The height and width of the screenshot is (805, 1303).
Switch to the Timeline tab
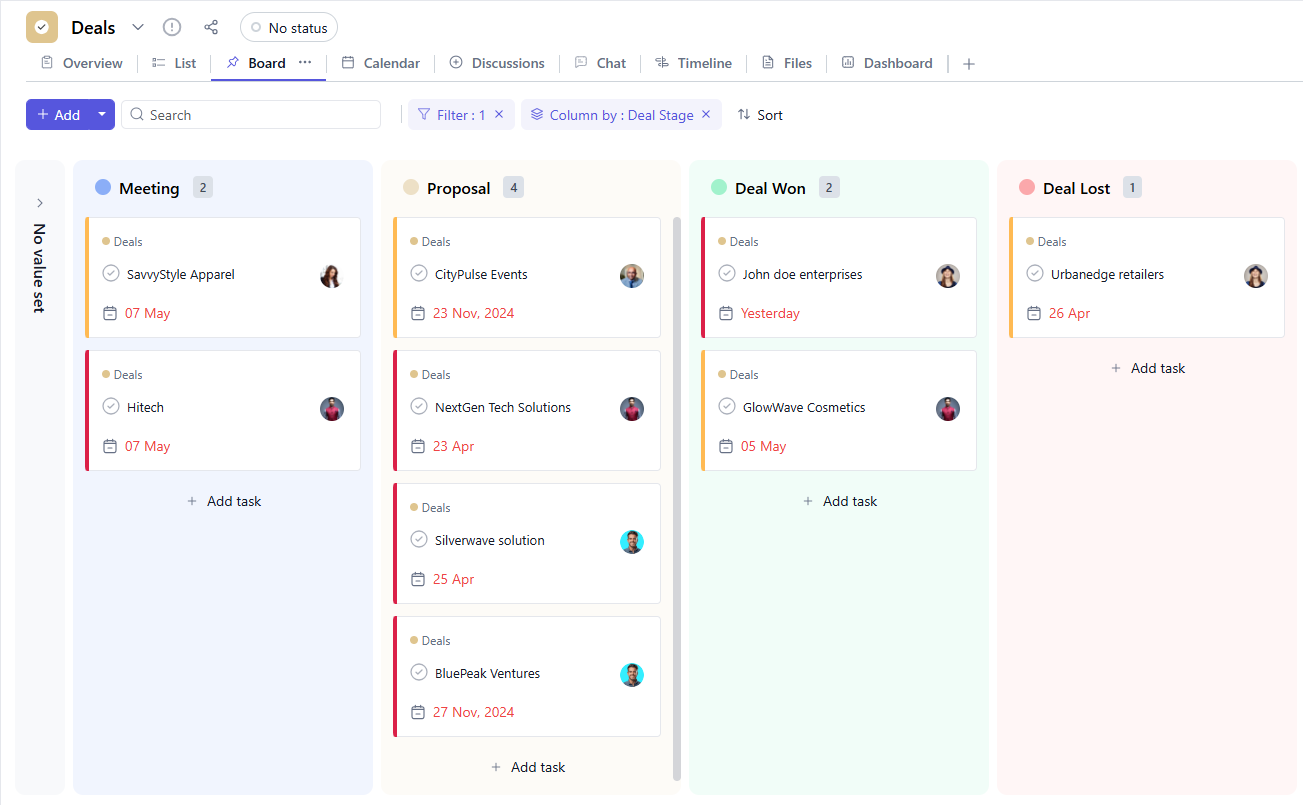[x=694, y=63]
